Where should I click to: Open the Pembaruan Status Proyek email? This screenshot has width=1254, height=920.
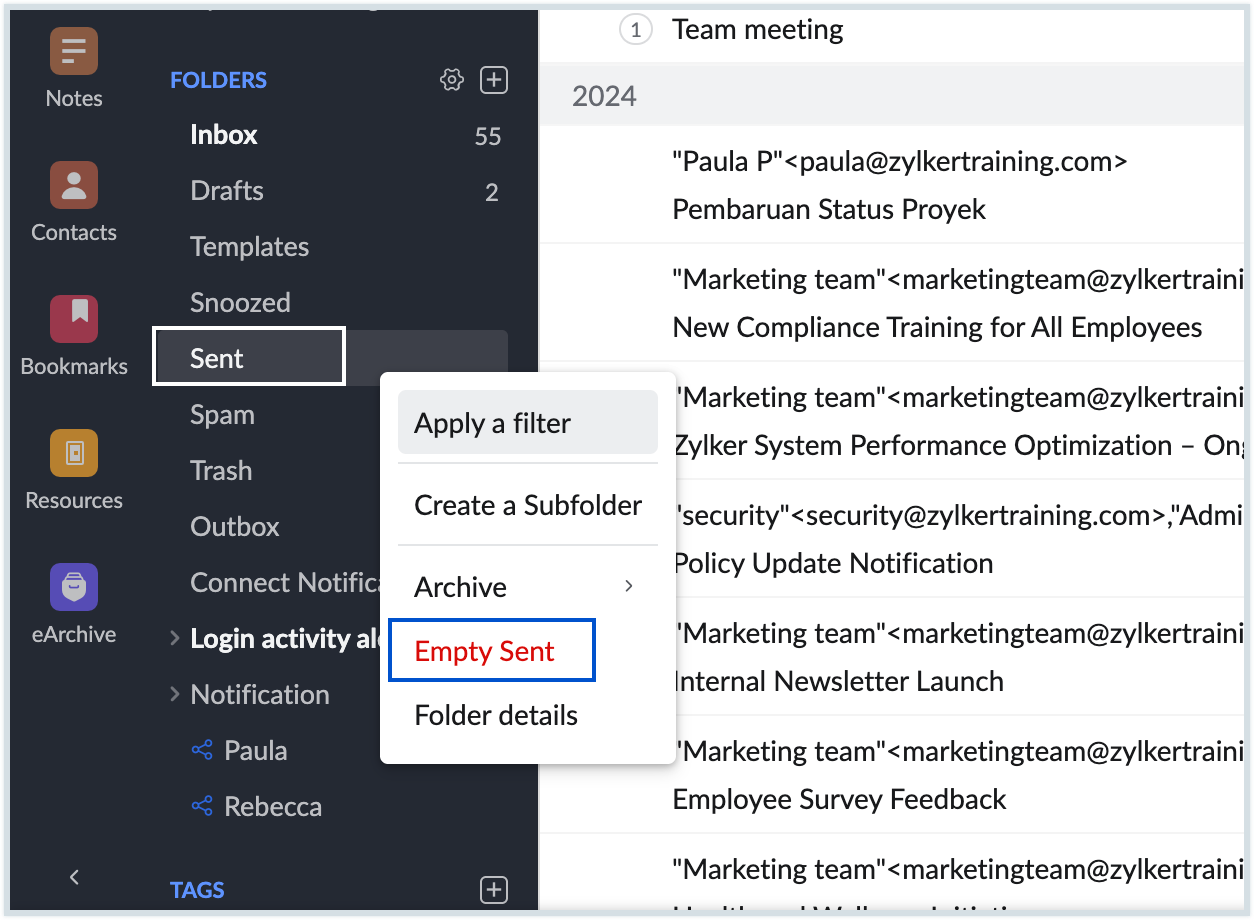click(828, 209)
